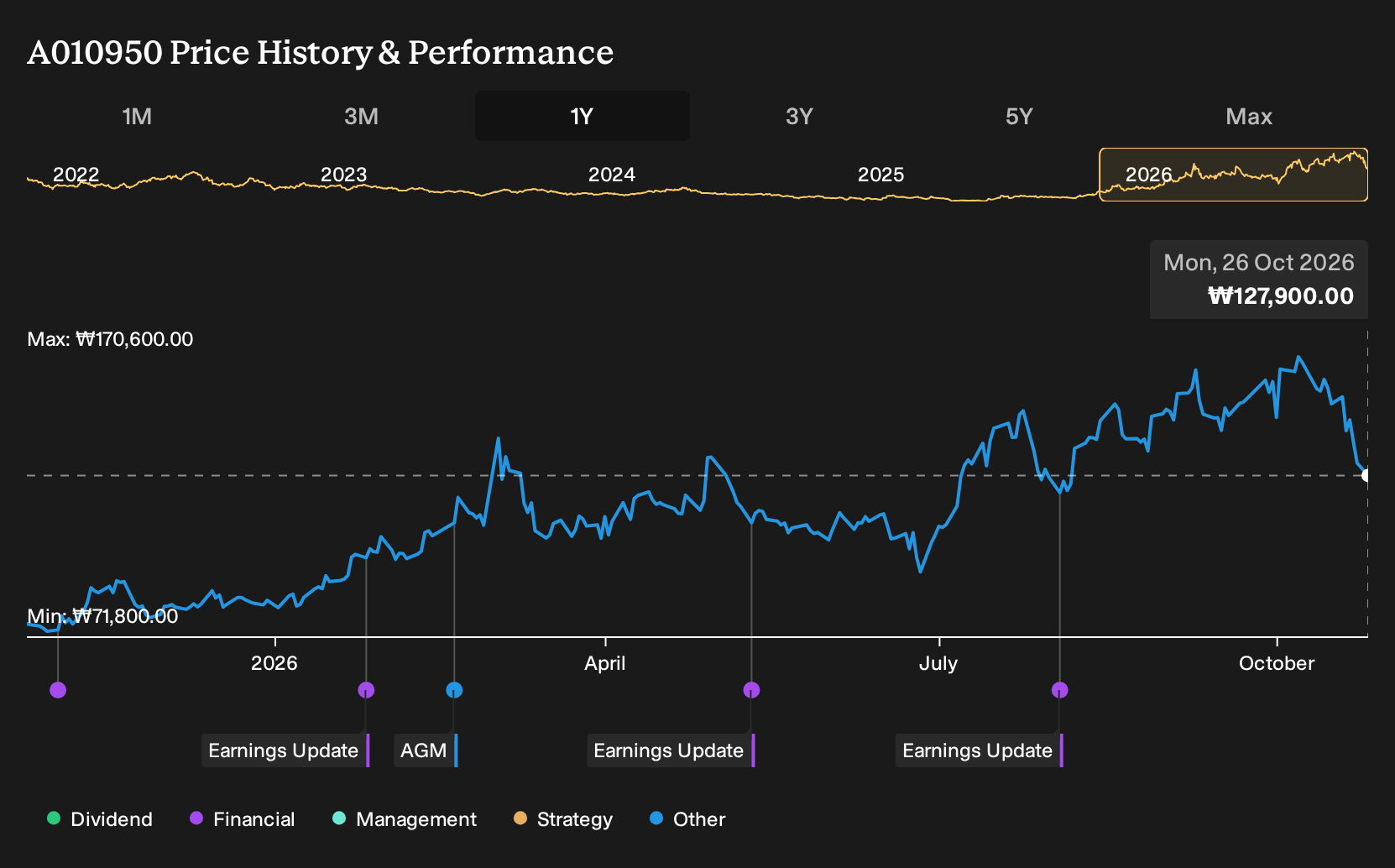The image size is (1395, 868).
Task: Toggle the Other legend filter
Action: 688,819
